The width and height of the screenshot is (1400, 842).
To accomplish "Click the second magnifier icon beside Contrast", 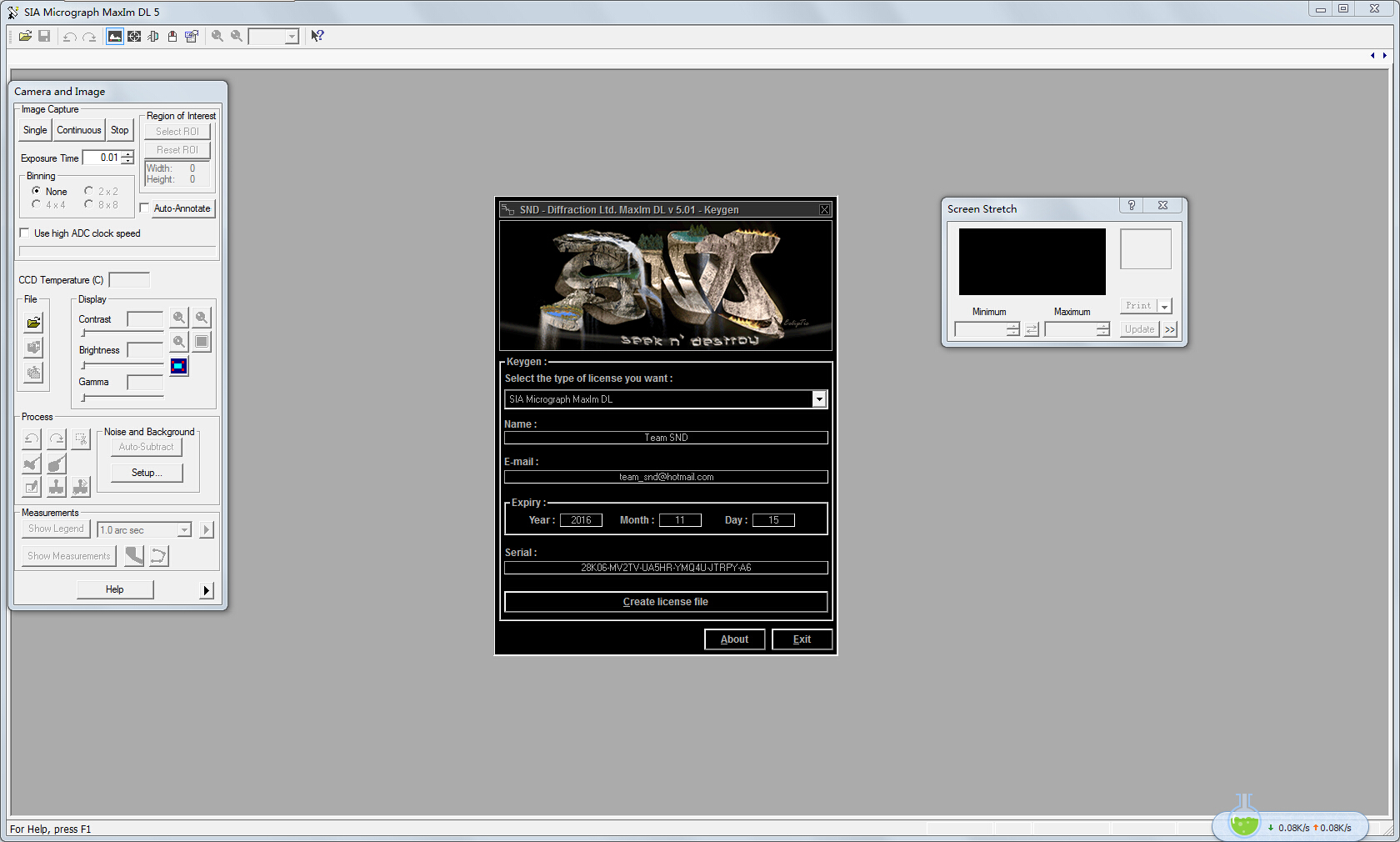I will [202, 318].
